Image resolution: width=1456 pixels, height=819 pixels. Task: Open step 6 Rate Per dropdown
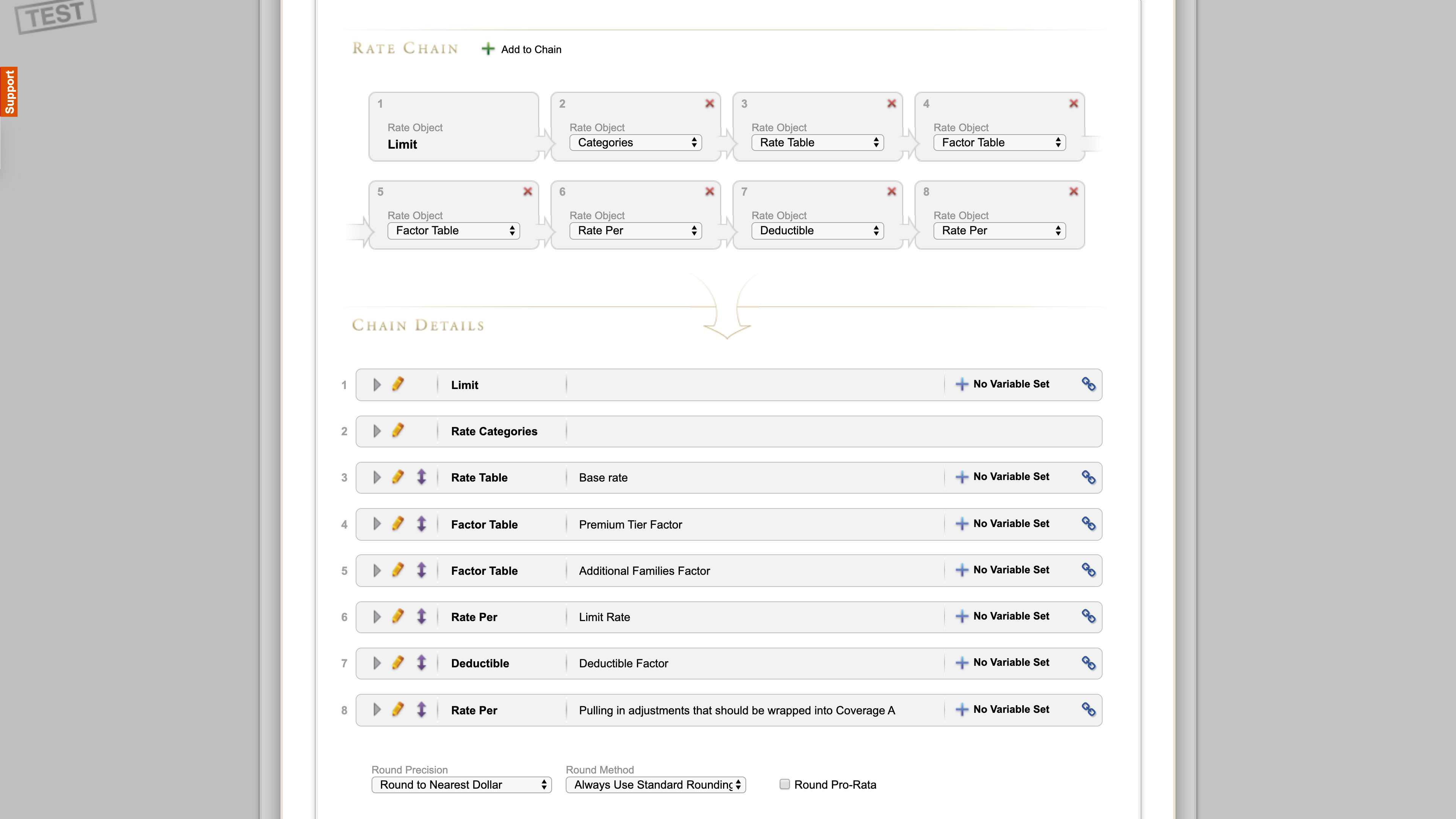tap(635, 231)
